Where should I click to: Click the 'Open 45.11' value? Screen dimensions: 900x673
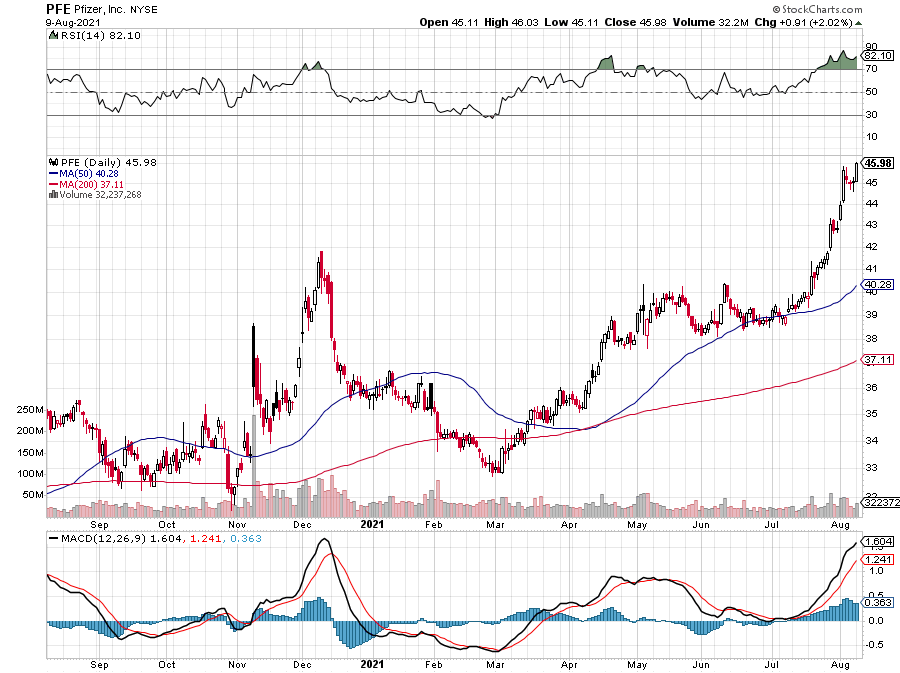point(449,22)
